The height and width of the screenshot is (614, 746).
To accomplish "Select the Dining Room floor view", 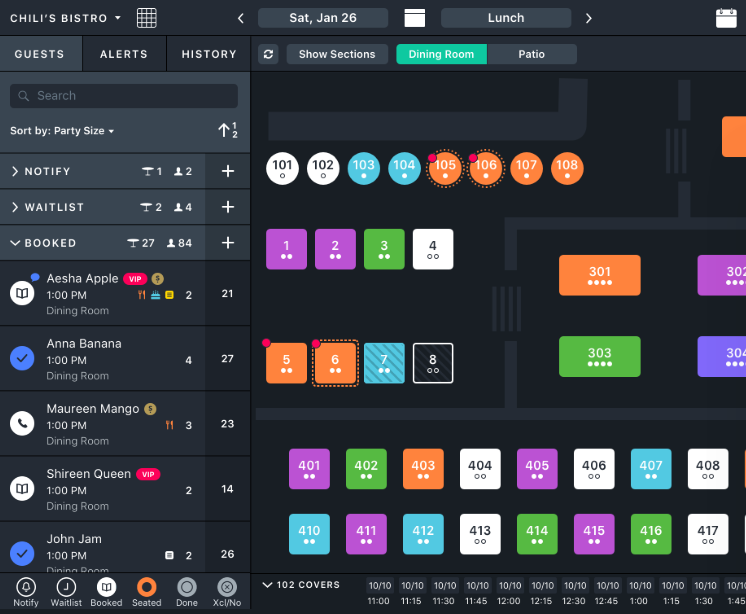I will (x=441, y=54).
